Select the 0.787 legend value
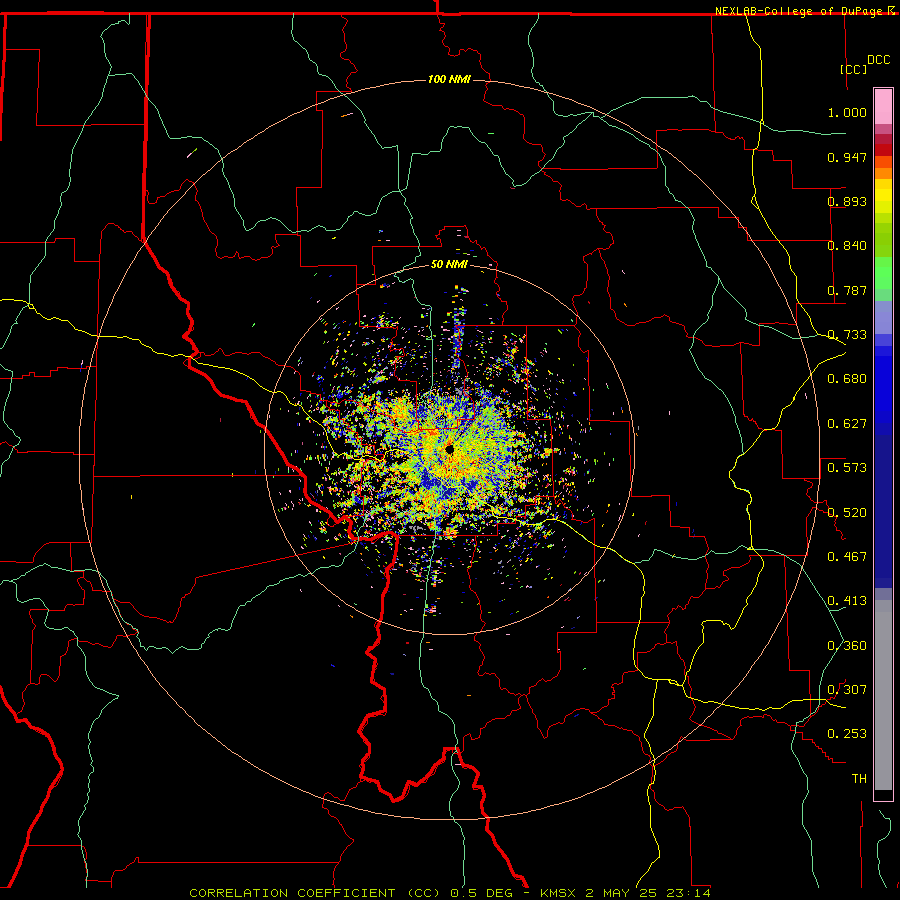 pos(847,290)
